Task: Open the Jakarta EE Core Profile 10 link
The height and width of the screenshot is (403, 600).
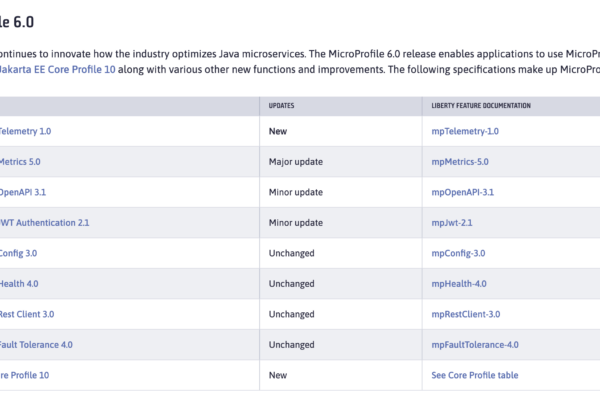Action: tap(57, 70)
